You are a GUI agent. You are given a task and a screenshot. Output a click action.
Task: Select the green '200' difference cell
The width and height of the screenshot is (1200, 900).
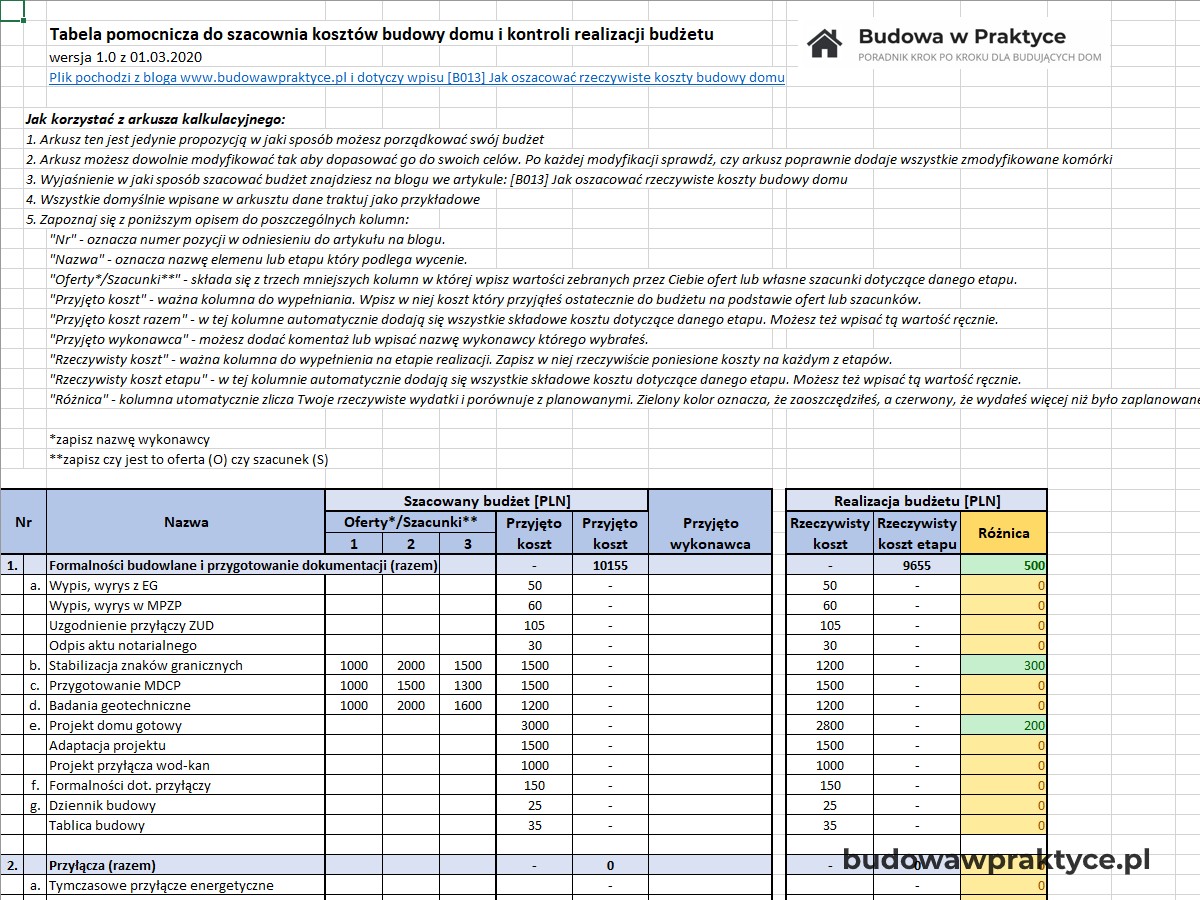(x=1004, y=725)
